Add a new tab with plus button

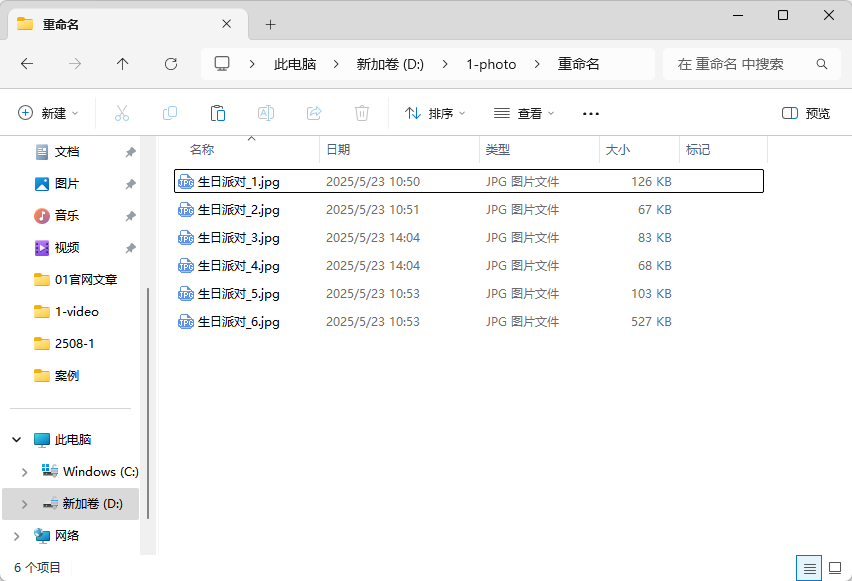coord(270,24)
